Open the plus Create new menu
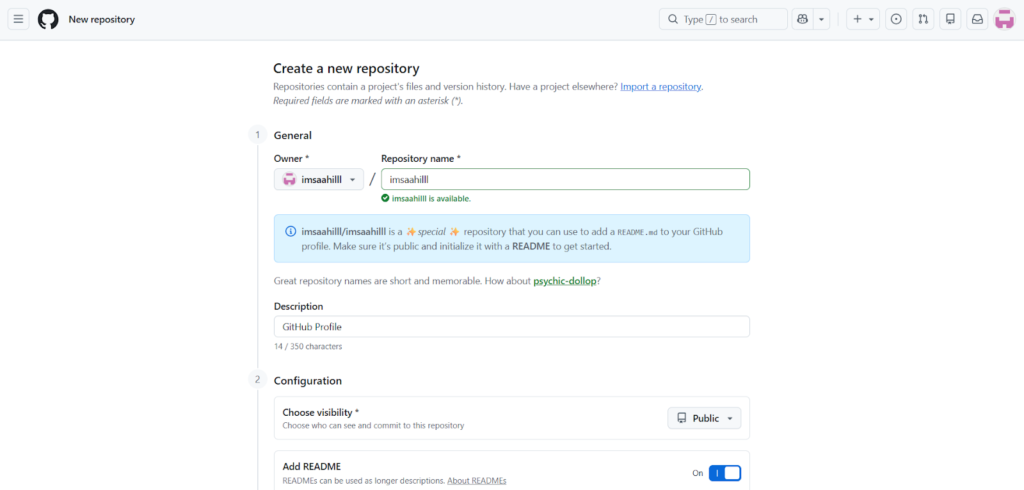Image resolution: width=1024 pixels, height=490 pixels. (862, 19)
